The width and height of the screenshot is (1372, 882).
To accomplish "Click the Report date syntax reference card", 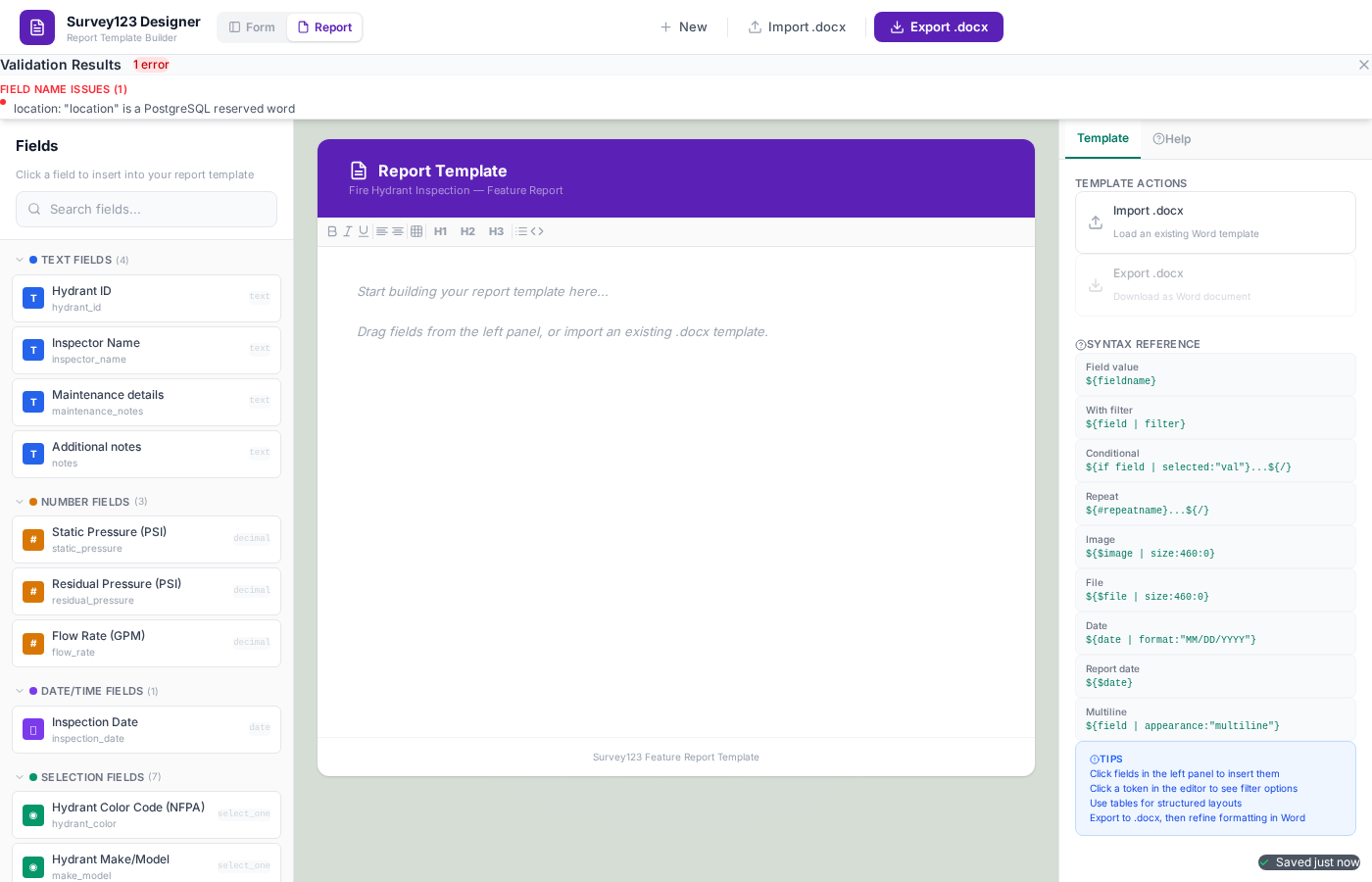I will [x=1215, y=676].
